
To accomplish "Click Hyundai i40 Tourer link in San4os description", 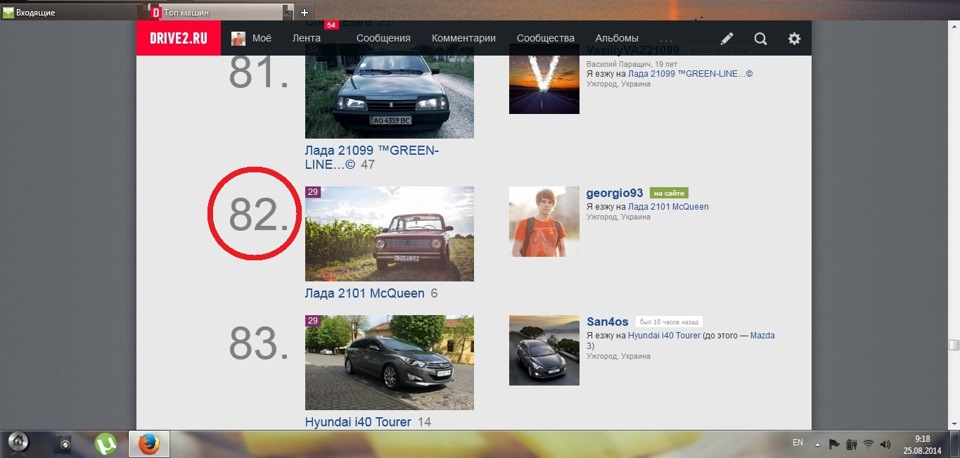I will coord(664,336).
